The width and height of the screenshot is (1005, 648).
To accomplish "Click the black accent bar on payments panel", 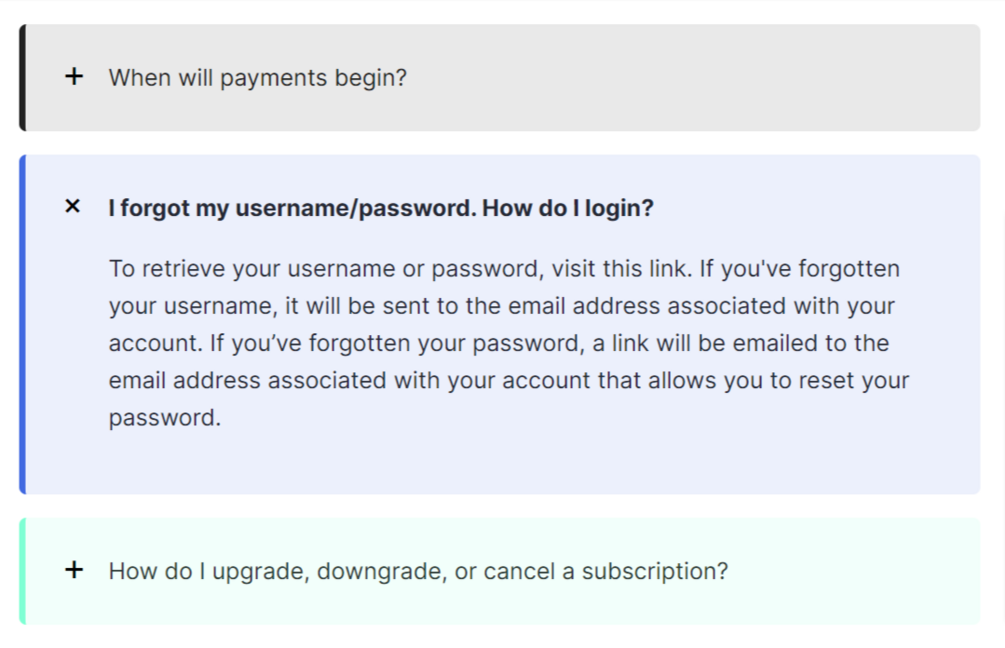I will click(22, 78).
